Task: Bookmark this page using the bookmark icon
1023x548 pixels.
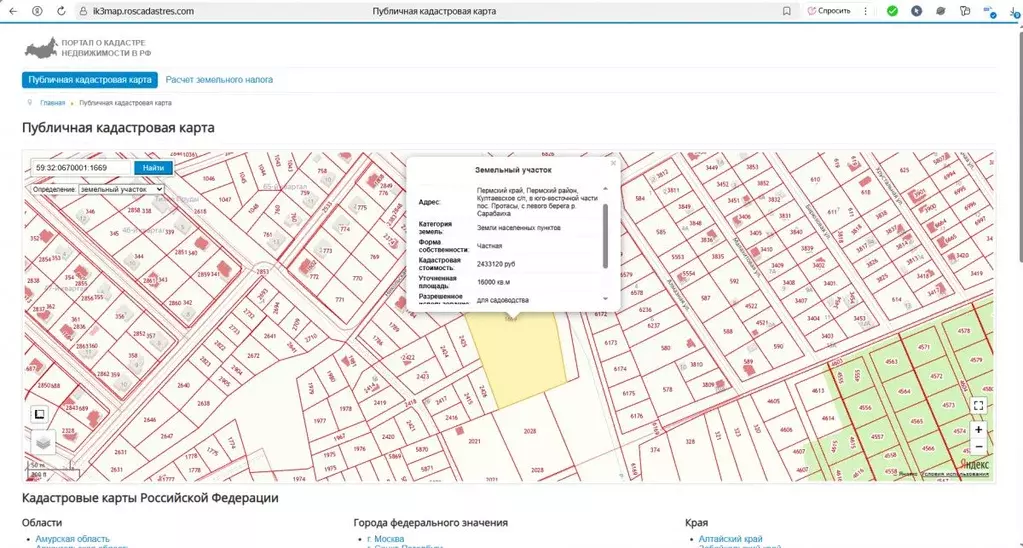Action: pyautogui.click(x=787, y=11)
